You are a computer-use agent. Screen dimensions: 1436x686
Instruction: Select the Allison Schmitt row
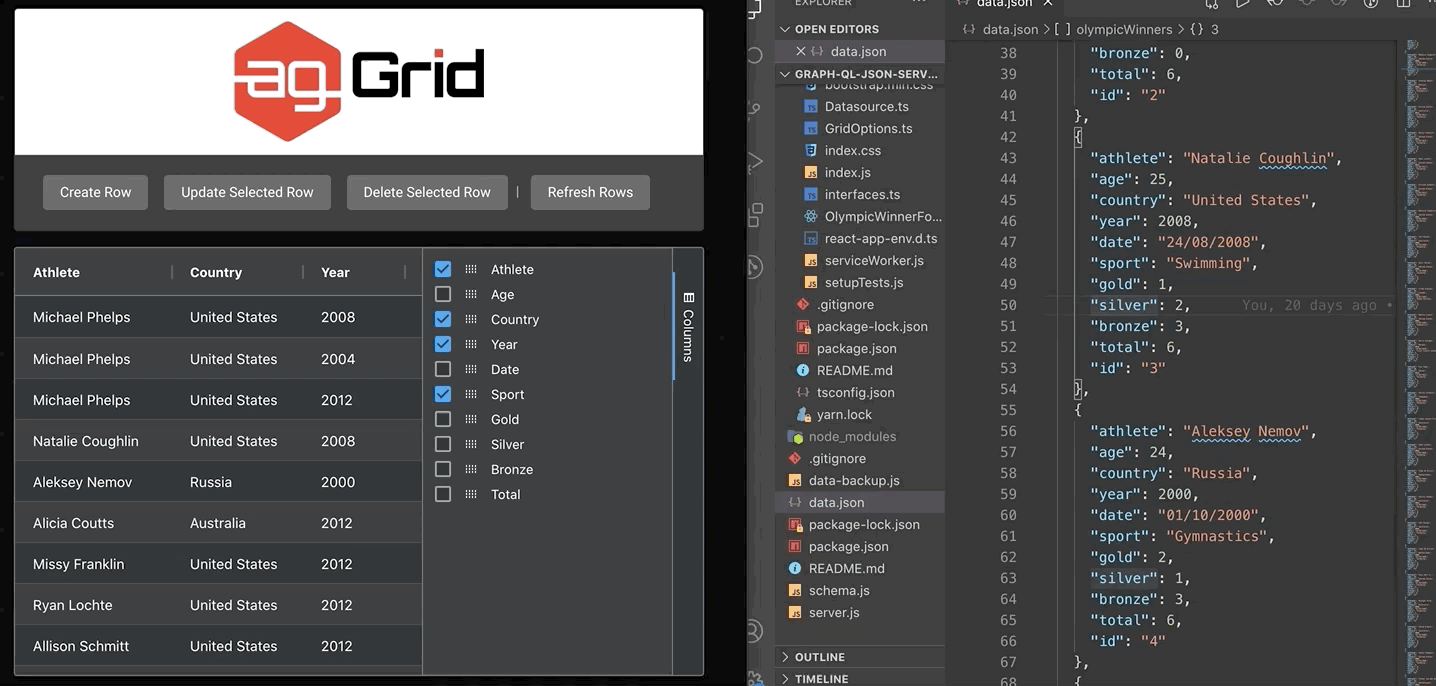pos(219,646)
